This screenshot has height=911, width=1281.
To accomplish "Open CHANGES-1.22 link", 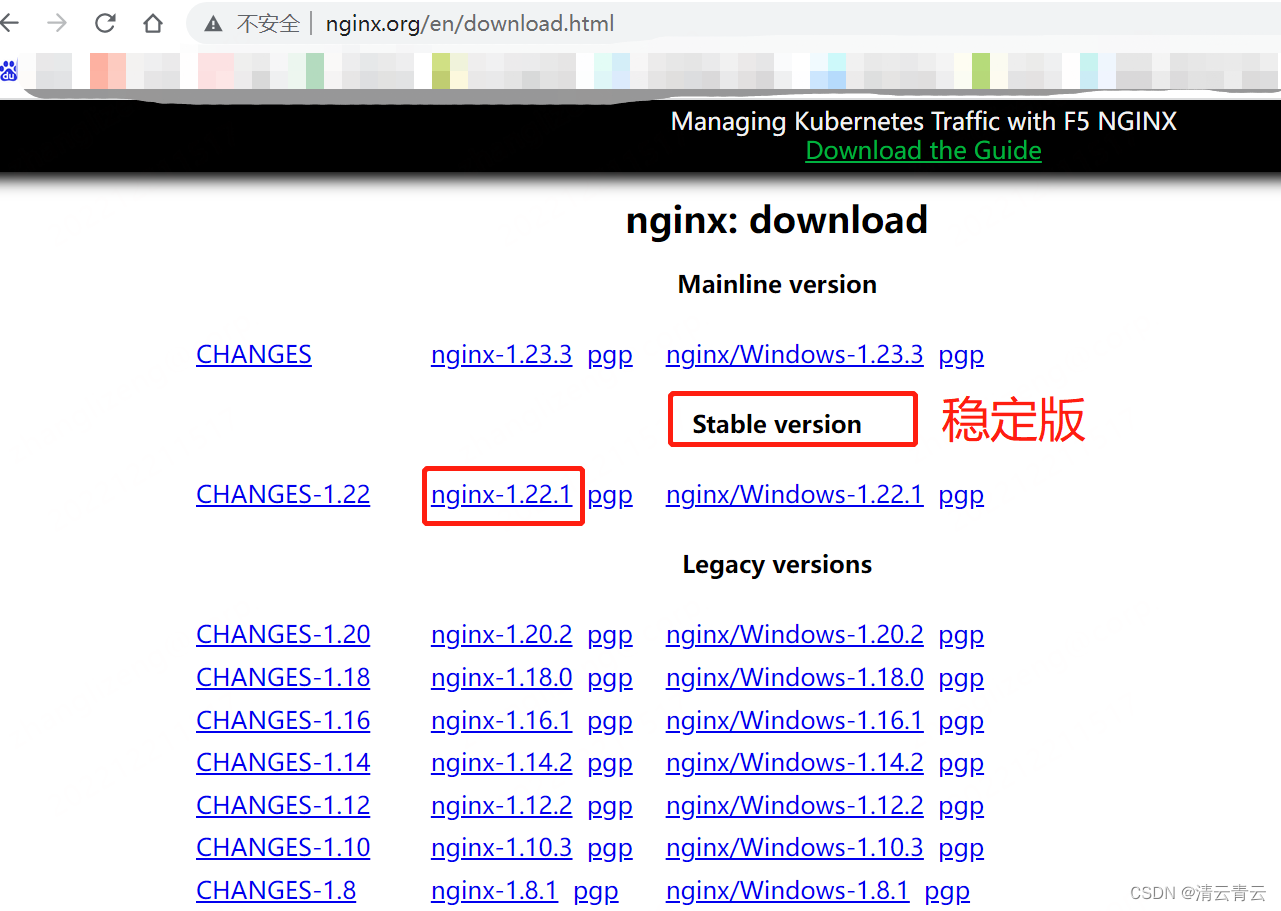I will (x=283, y=495).
